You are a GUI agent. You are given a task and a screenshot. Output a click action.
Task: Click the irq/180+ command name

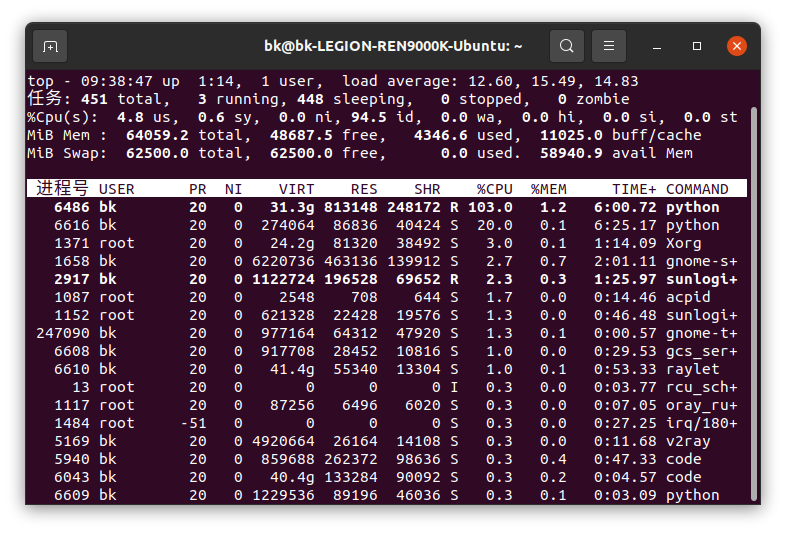pos(701,424)
